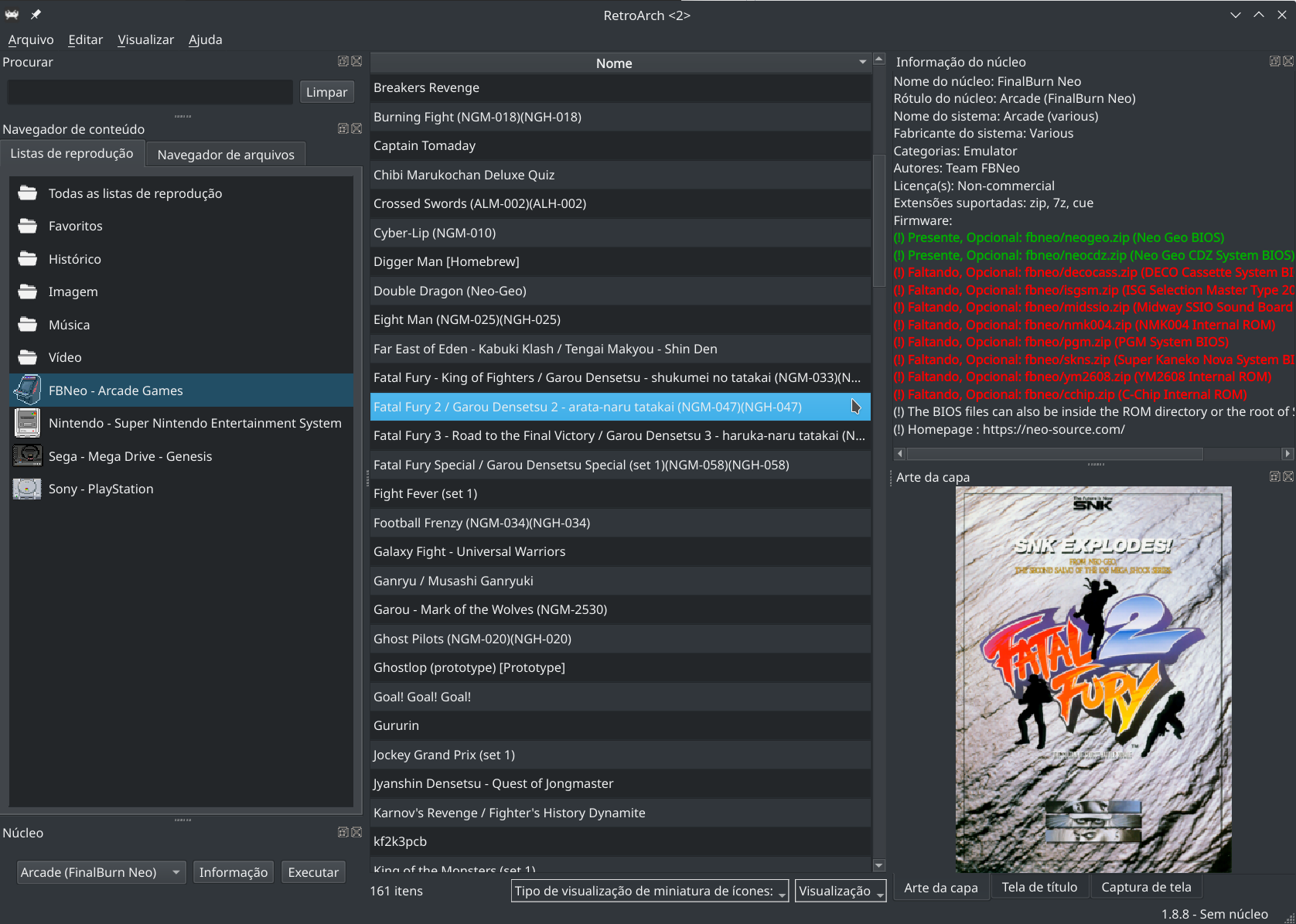Open the Editar menu
The height and width of the screenshot is (924, 1296).
click(x=85, y=39)
